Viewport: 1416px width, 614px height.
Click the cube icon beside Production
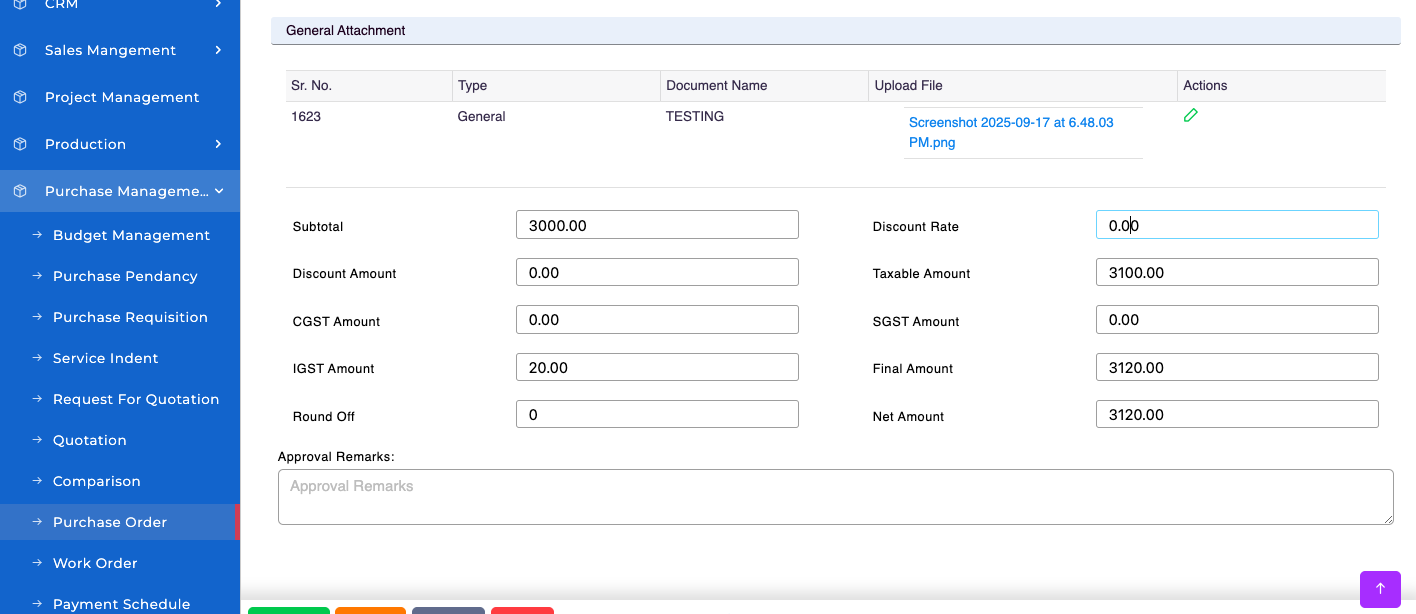[20, 144]
